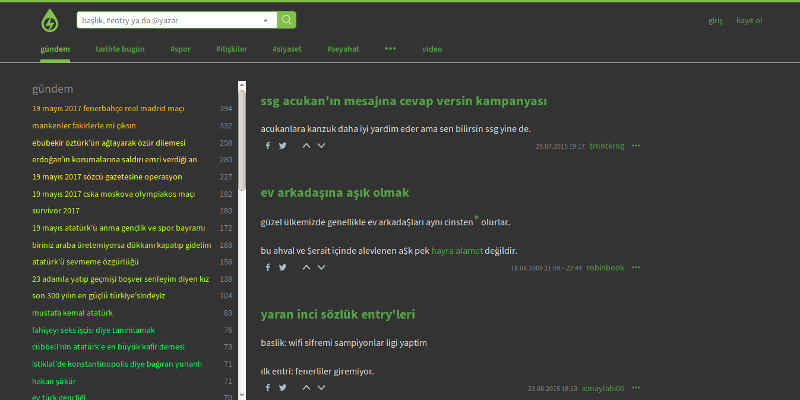Open the #spor channel tab
The image size is (800, 400).
pyautogui.click(x=181, y=49)
